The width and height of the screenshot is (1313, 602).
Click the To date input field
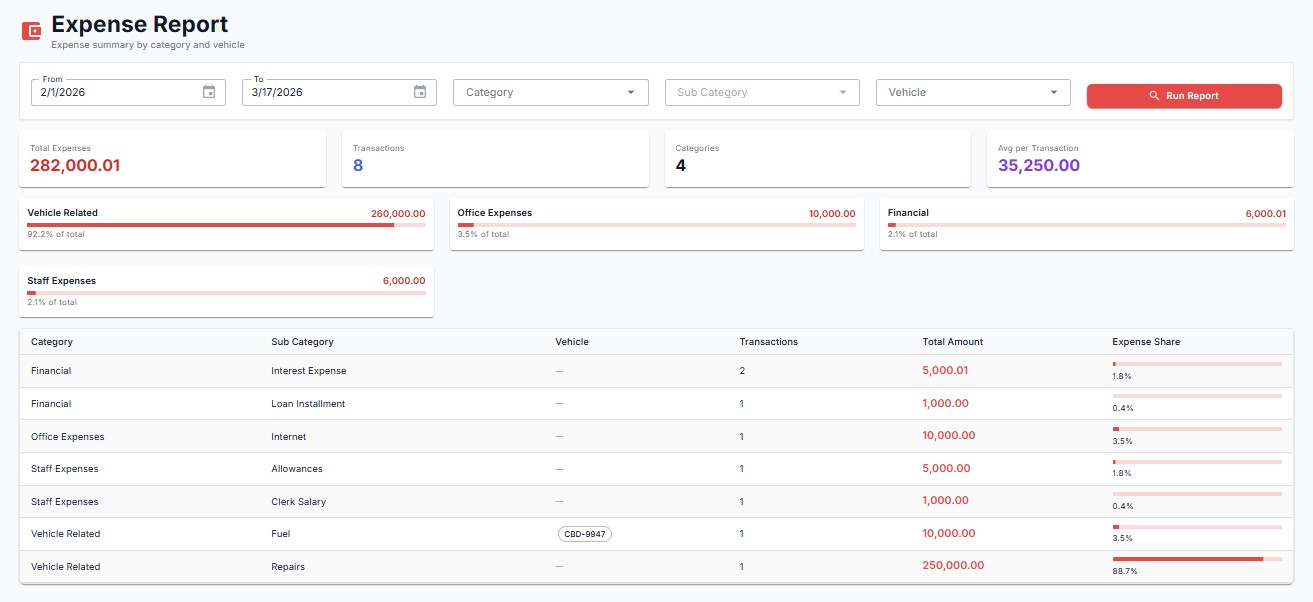point(320,91)
